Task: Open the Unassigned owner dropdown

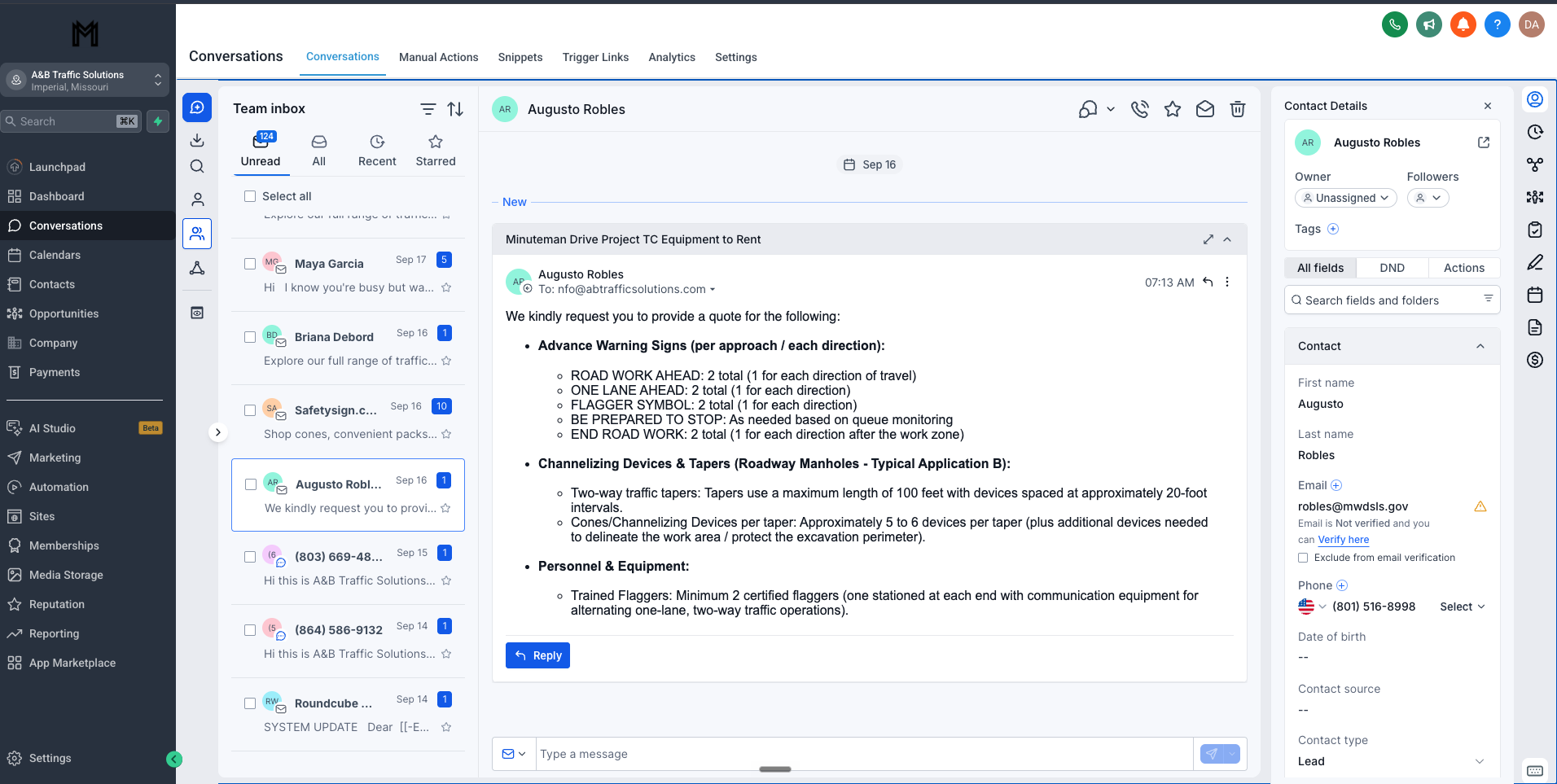Action: click(1345, 198)
